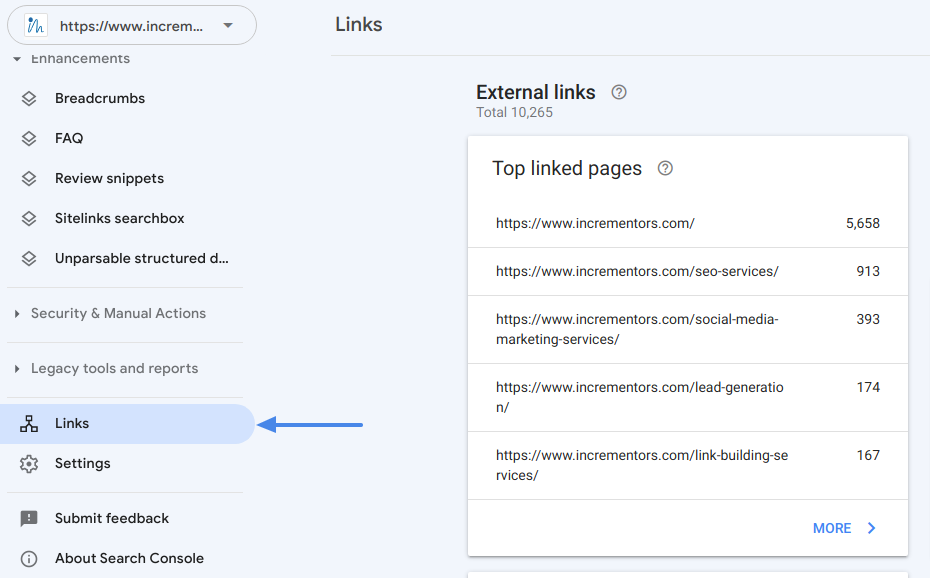Click the Links page title
This screenshot has width=930, height=578.
359,24
